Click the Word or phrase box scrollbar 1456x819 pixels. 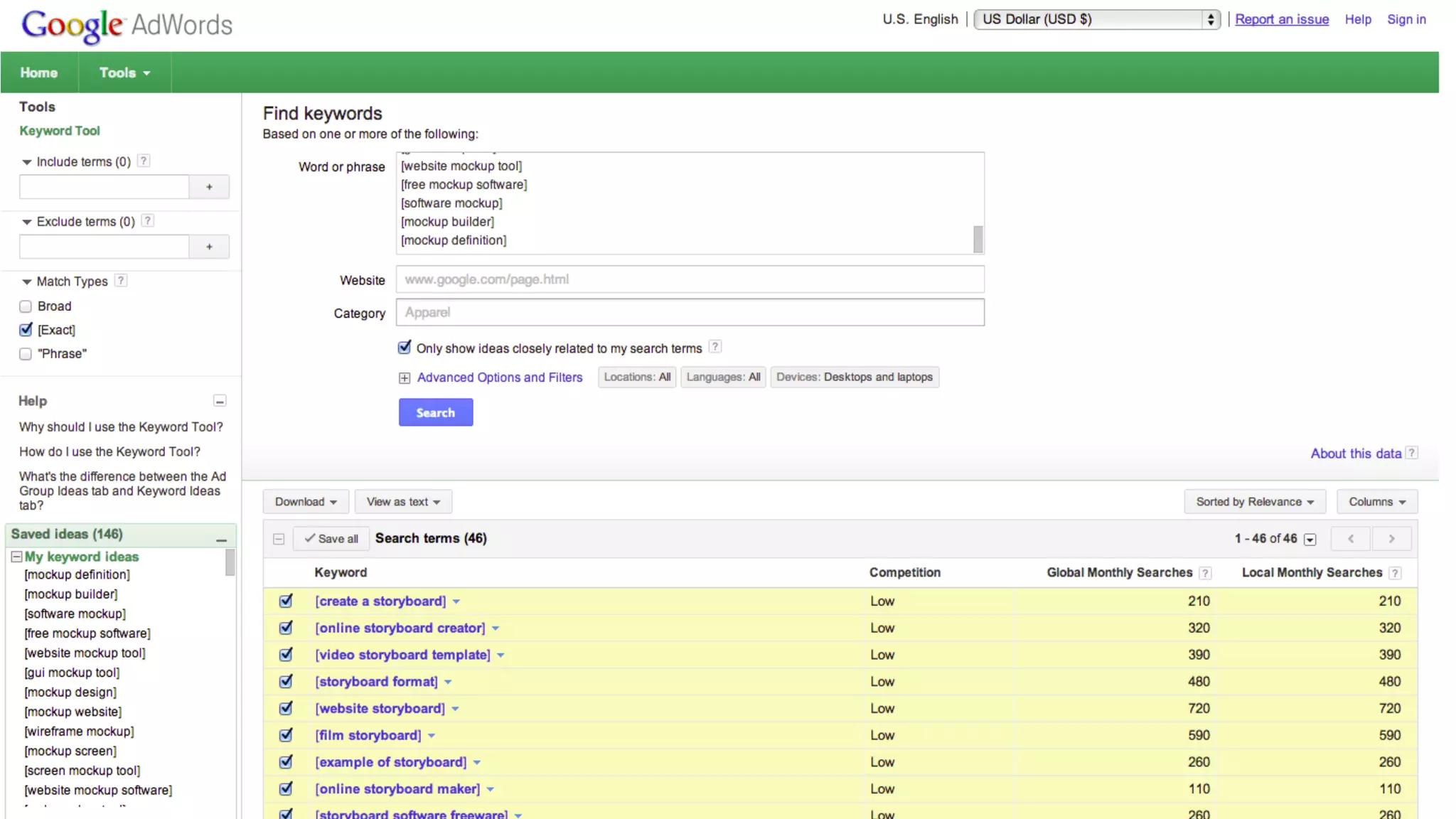pos(978,239)
